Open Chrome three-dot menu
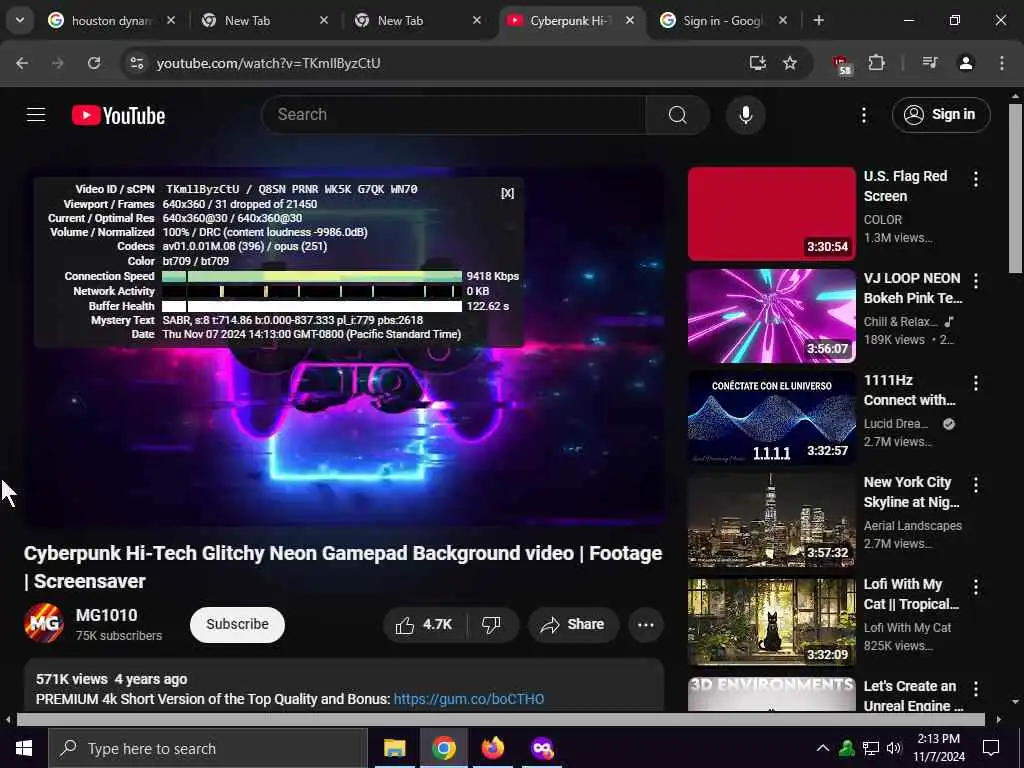Viewport: 1024px width, 768px height. click(x=1002, y=63)
